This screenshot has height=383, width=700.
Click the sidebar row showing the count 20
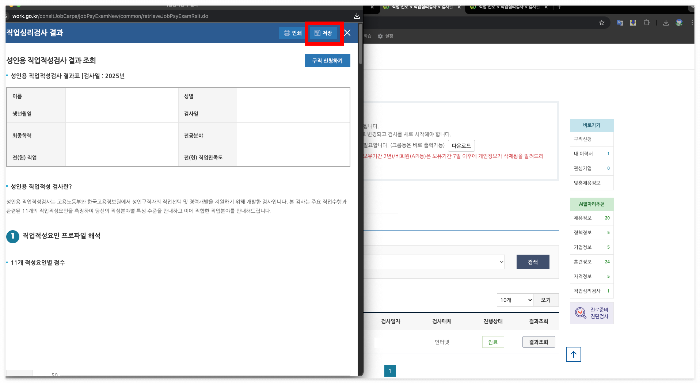591,218
